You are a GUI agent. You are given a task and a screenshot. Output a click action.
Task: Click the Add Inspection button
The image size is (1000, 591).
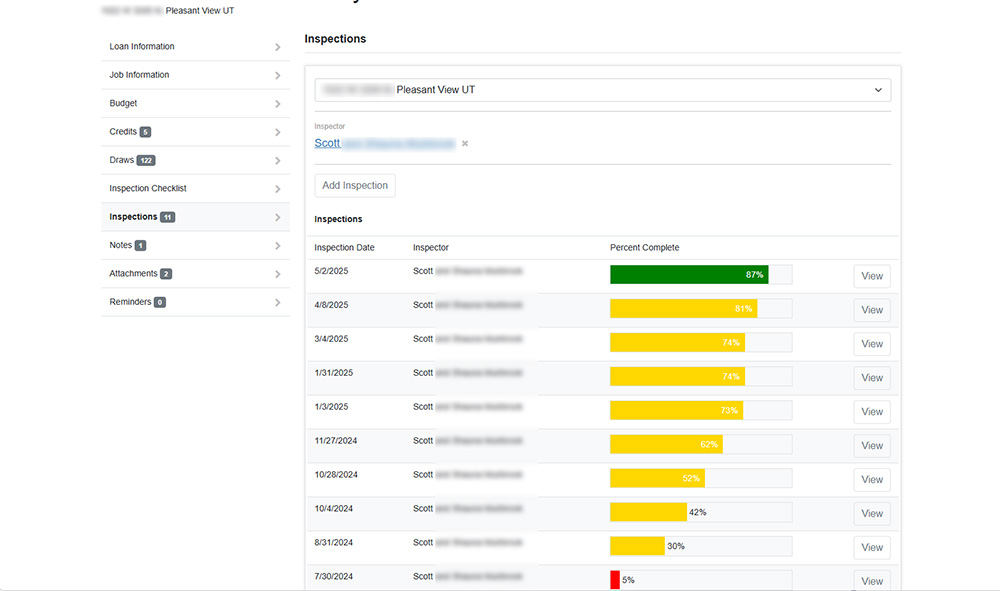(x=355, y=186)
